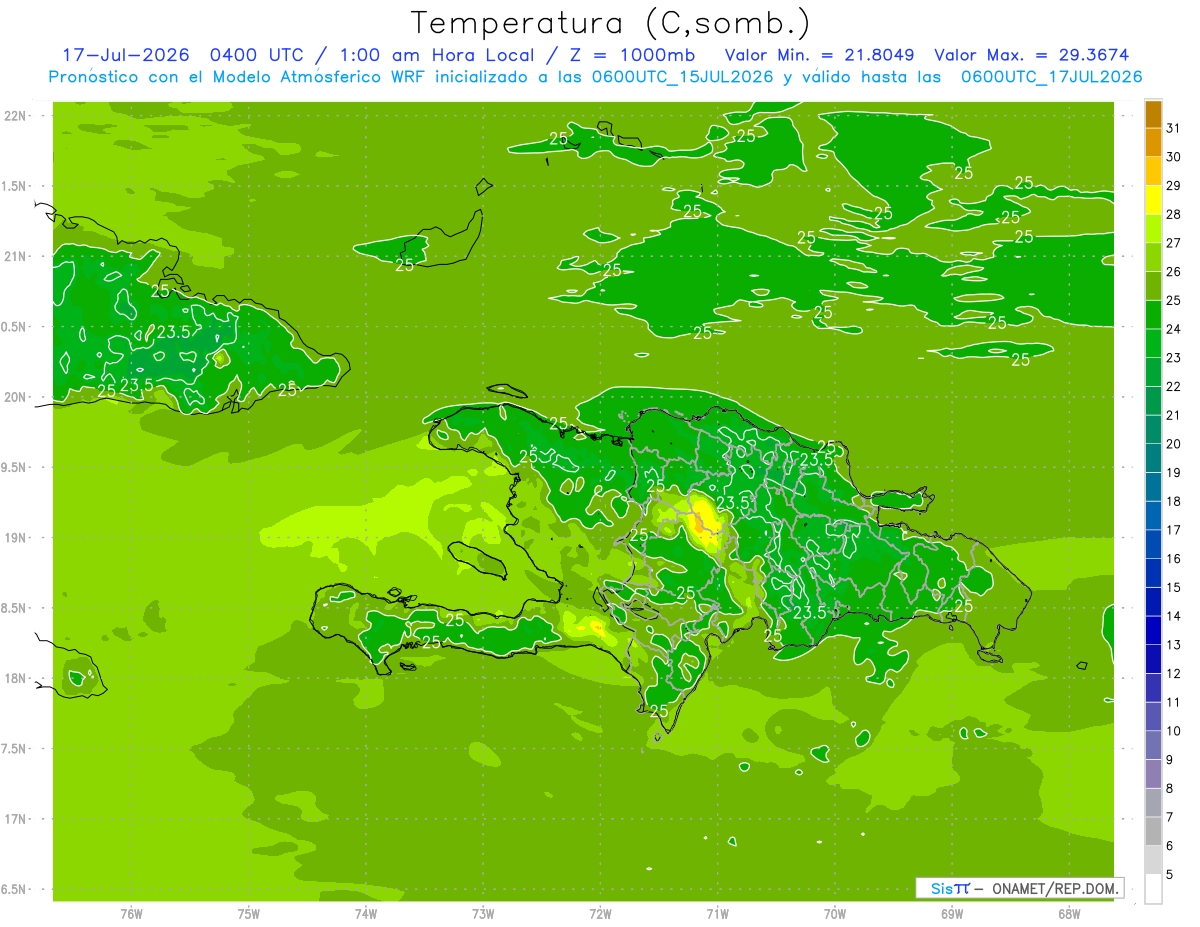Click the "76W" longitude axis label
This screenshot has width=1200, height=927.
131,914
